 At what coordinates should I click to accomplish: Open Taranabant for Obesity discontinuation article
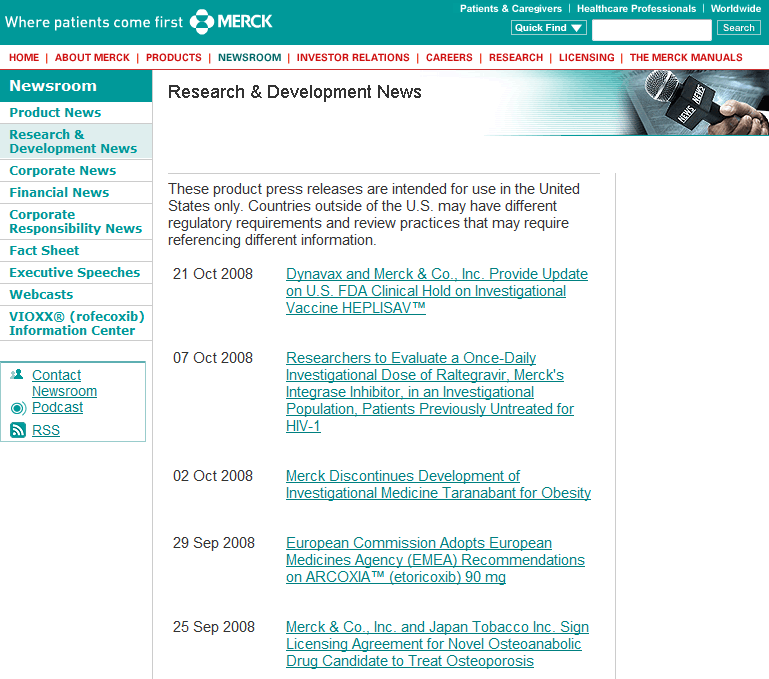438,484
